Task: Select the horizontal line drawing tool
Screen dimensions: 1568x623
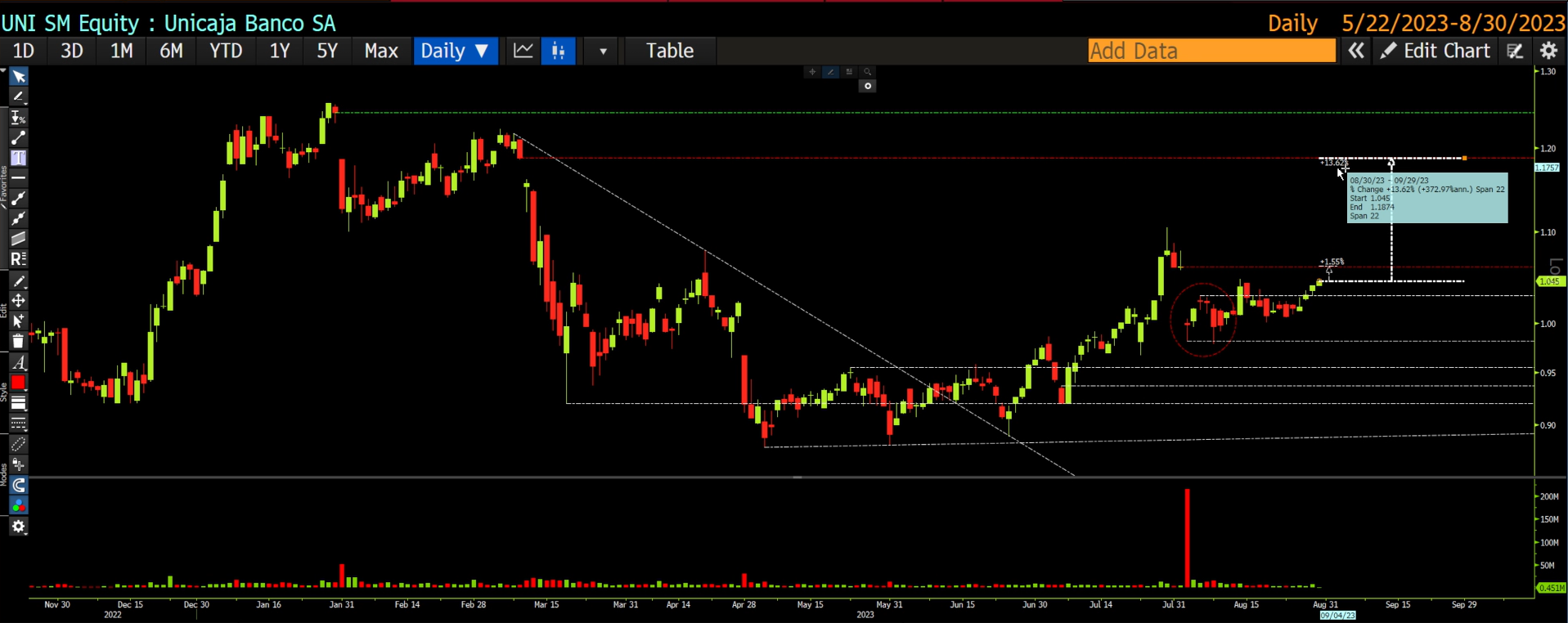Action: 18,177
